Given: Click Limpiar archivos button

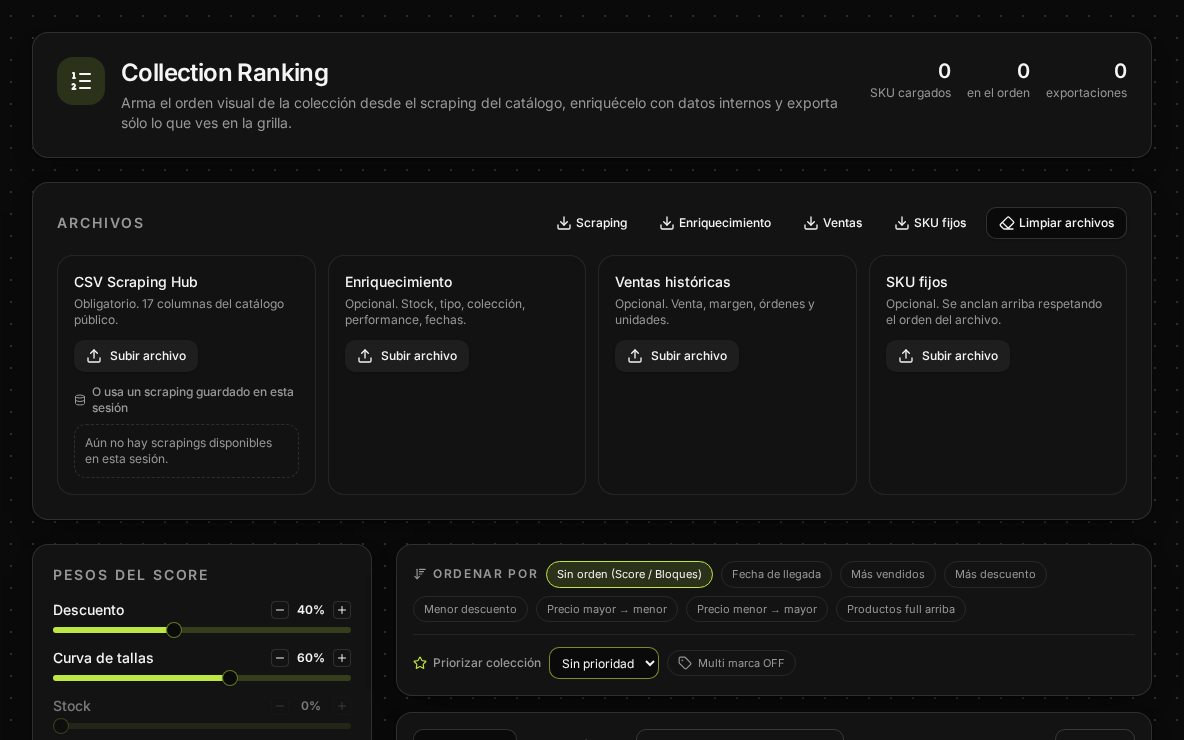Looking at the screenshot, I should click(1056, 223).
